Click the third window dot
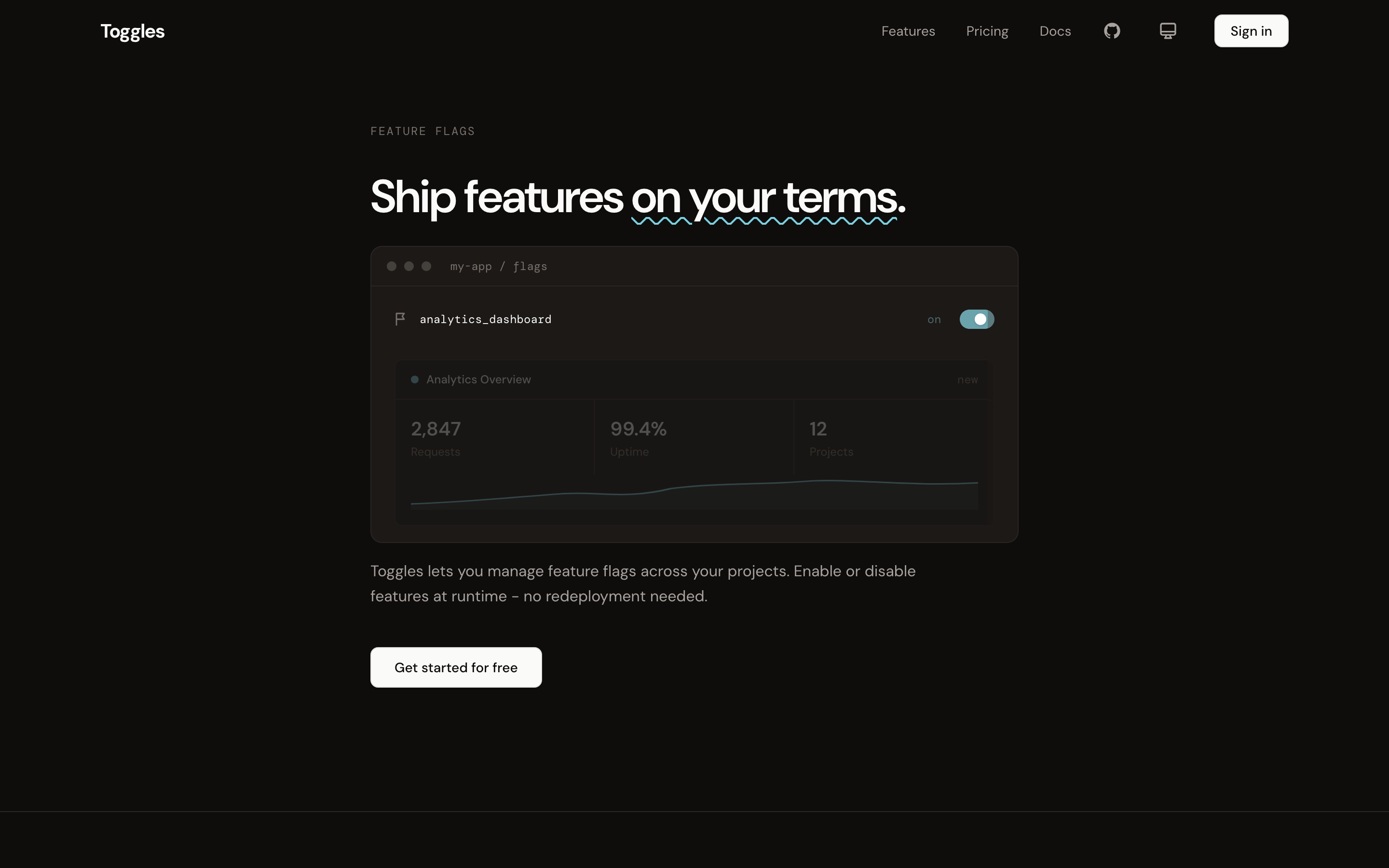Image resolution: width=1389 pixels, height=868 pixels. (426, 266)
